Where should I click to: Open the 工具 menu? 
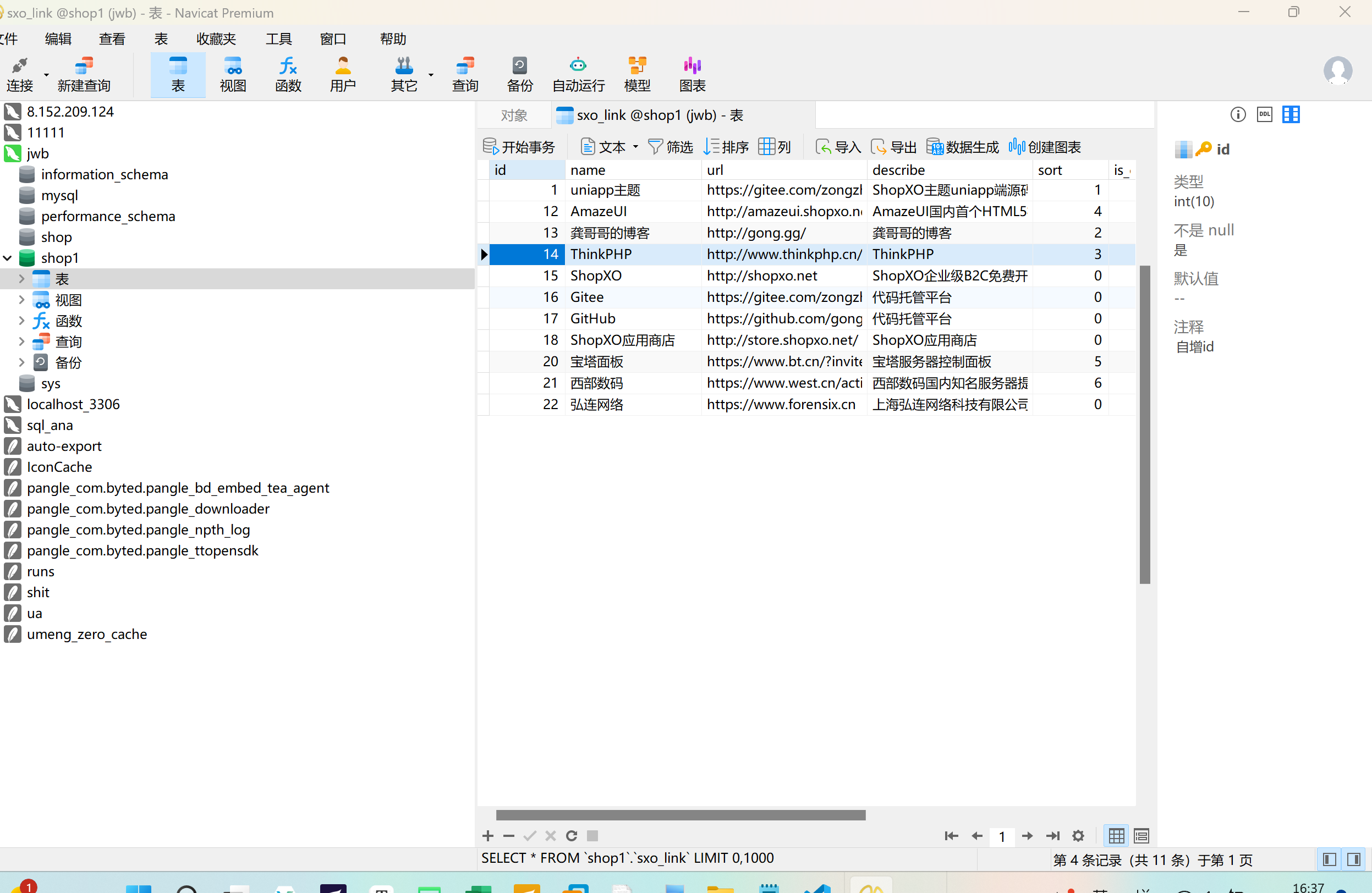278,38
